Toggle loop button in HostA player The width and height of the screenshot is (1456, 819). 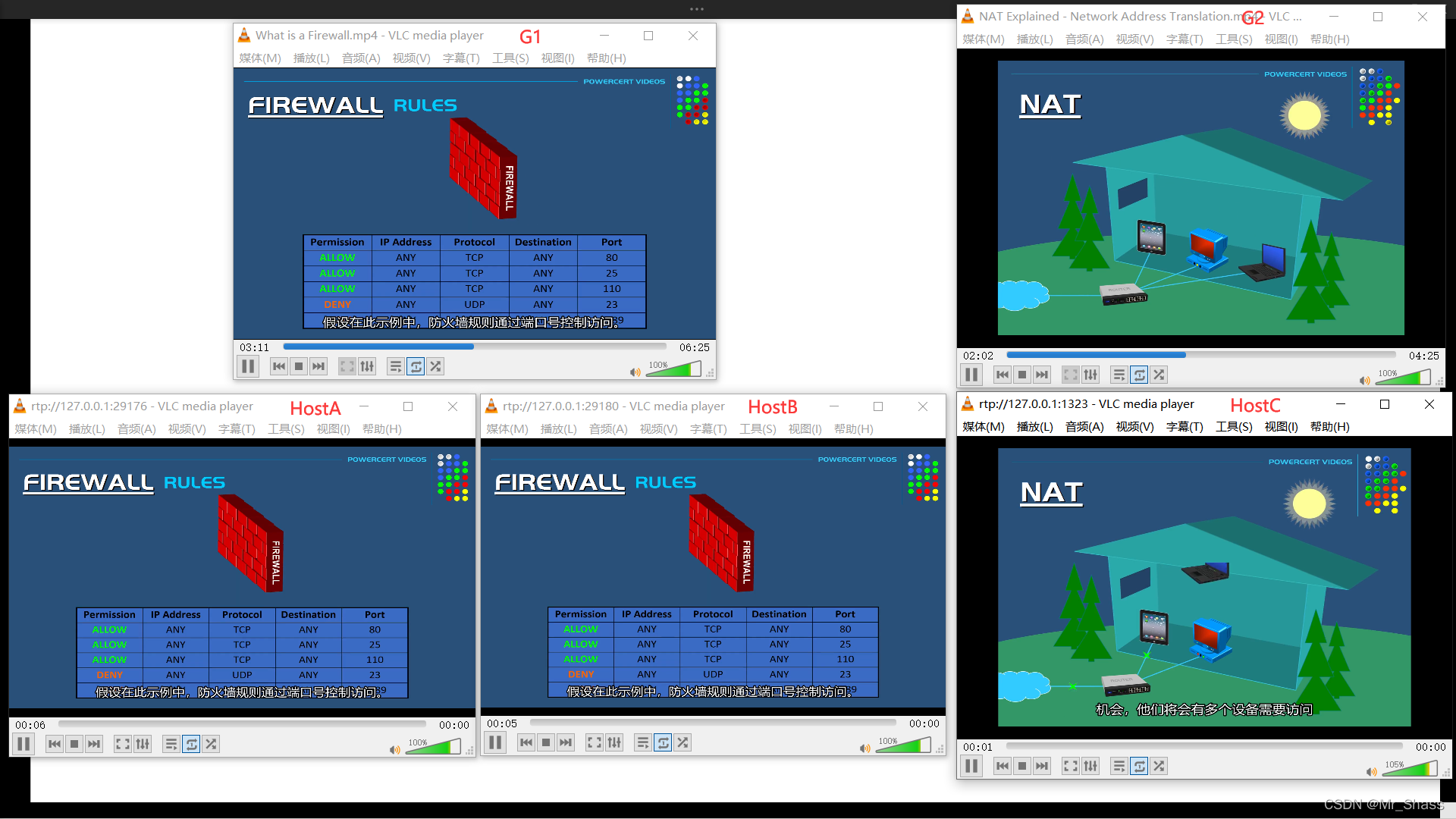191,745
